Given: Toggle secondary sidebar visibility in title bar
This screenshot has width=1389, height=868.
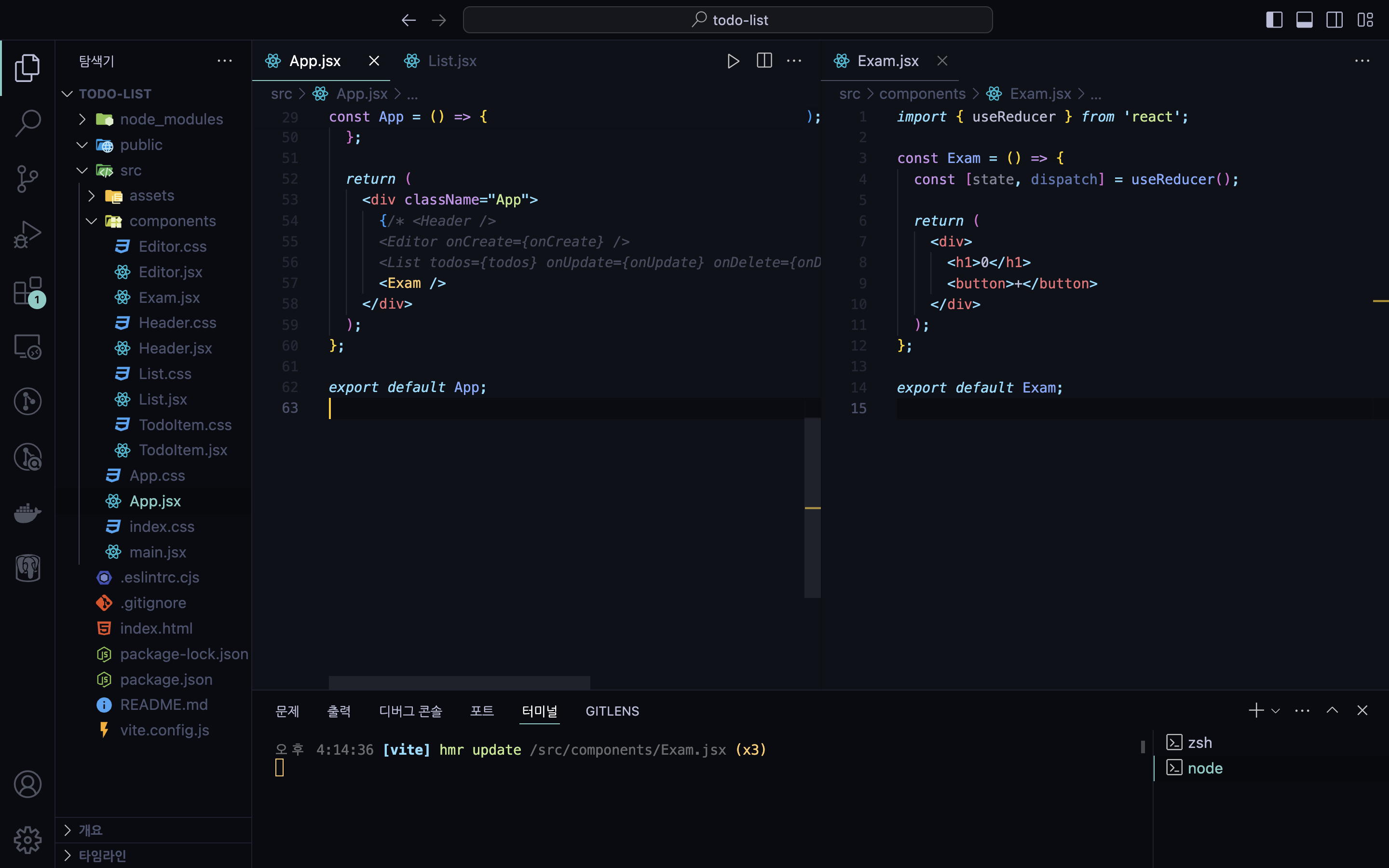Looking at the screenshot, I should (1335, 20).
